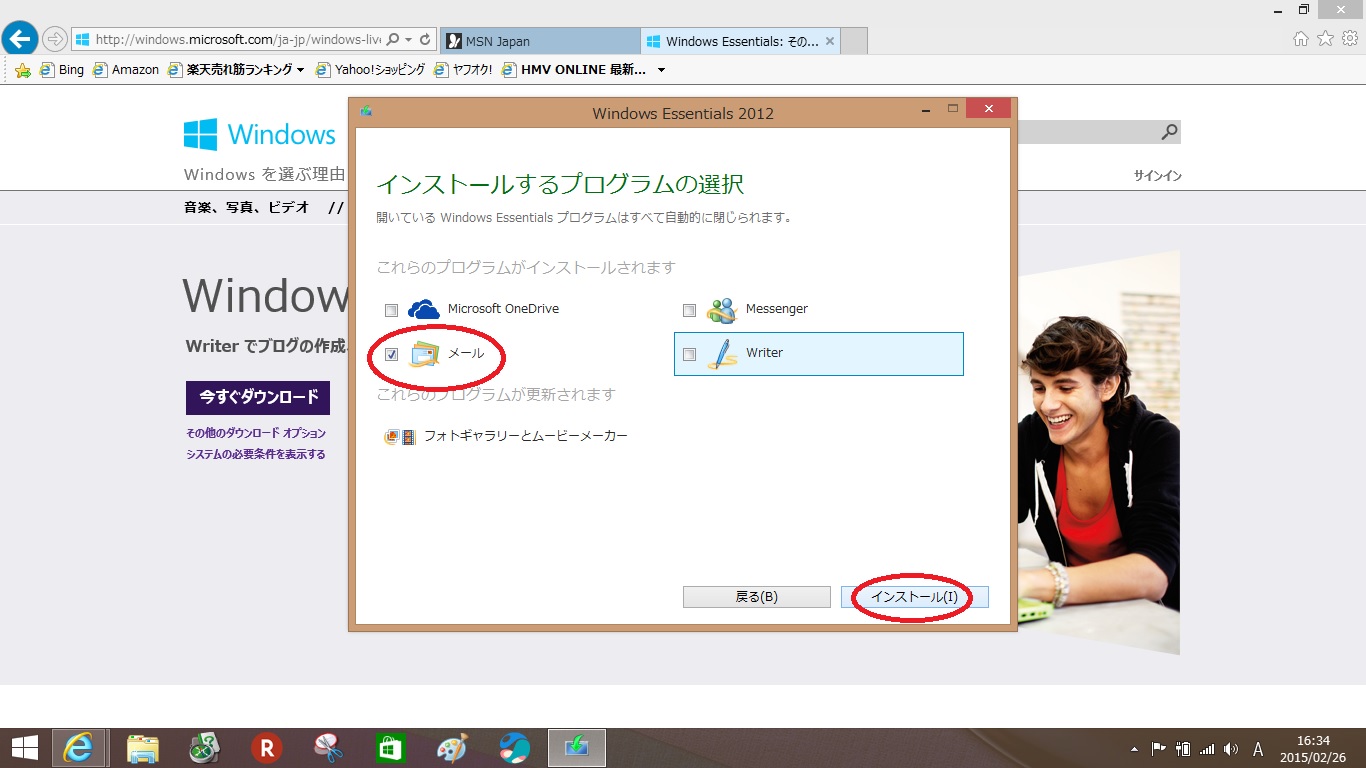Open その他のダウンロード オプション link
Image resolution: width=1366 pixels, height=768 pixels.
256,433
